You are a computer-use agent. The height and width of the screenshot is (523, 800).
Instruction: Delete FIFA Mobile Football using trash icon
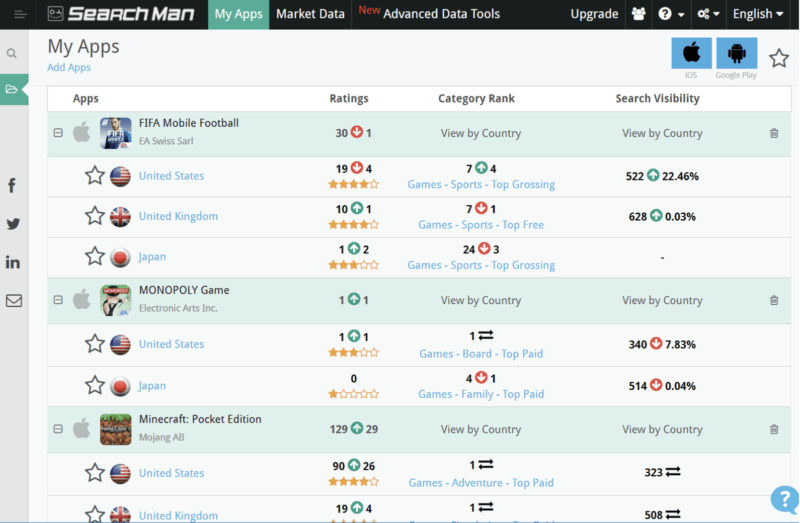pyautogui.click(x=774, y=133)
